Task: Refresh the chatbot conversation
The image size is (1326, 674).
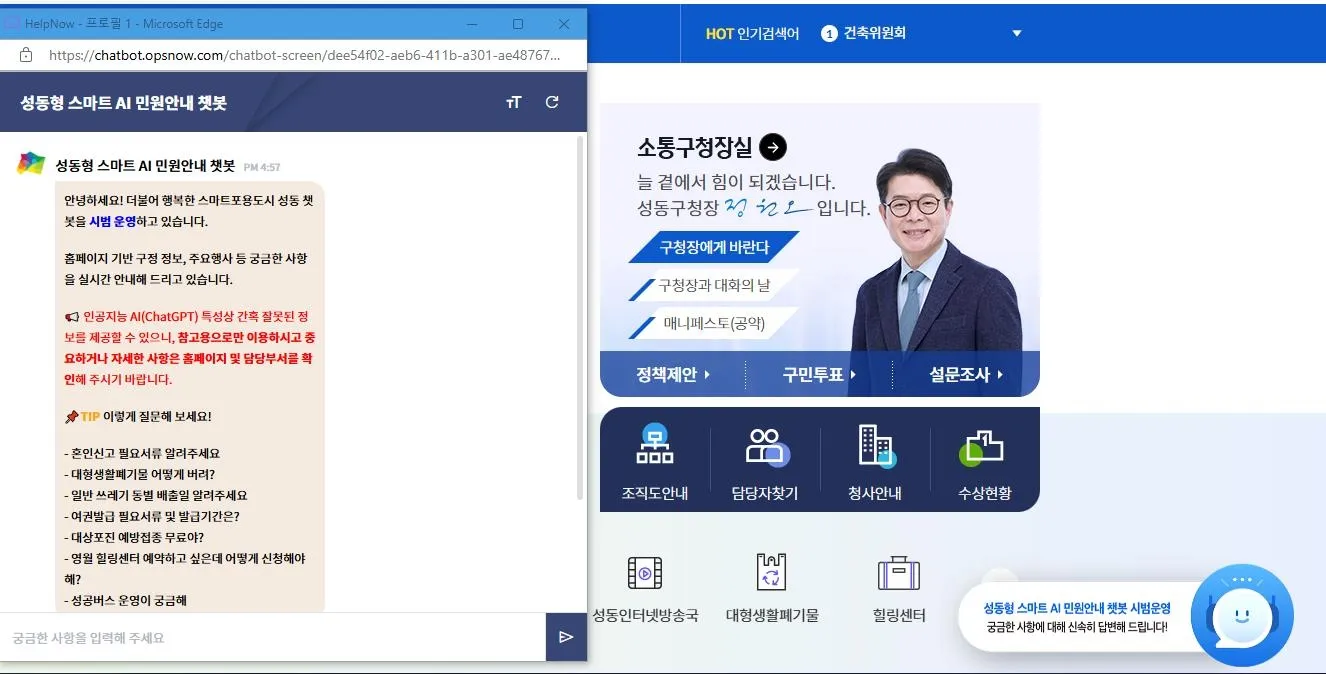Action: coord(552,102)
